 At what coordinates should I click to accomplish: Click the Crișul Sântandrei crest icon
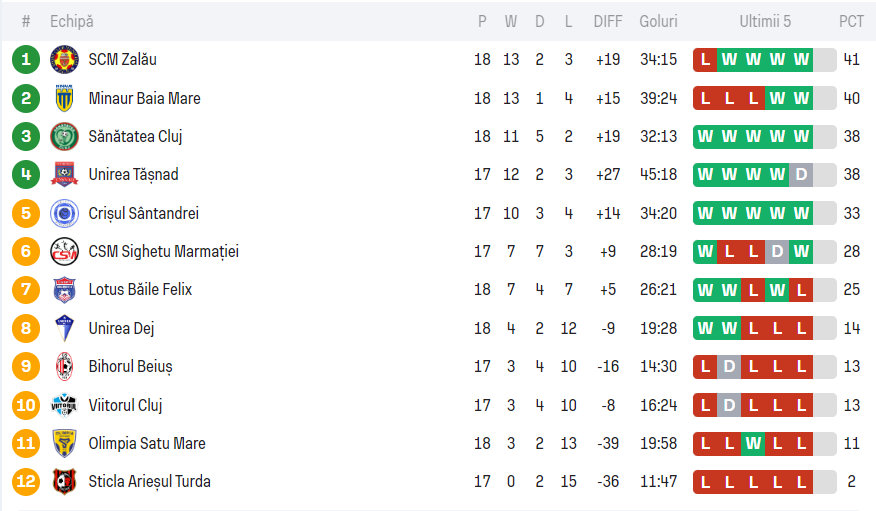click(64, 213)
